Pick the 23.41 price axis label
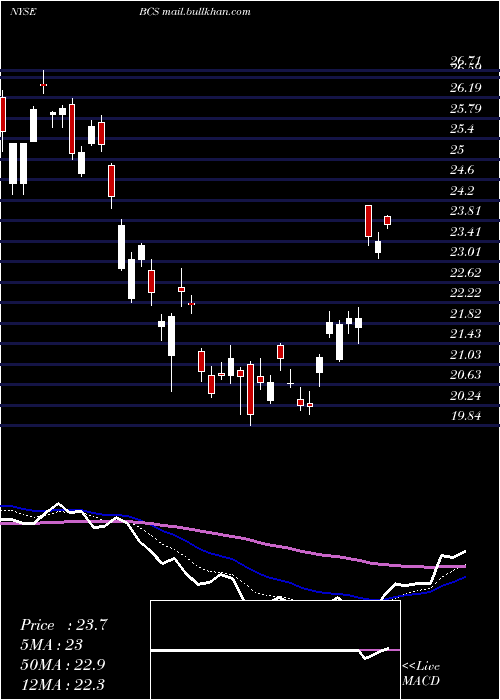The height and width of the screenshot is (700, 500). (x=466, y=232)
